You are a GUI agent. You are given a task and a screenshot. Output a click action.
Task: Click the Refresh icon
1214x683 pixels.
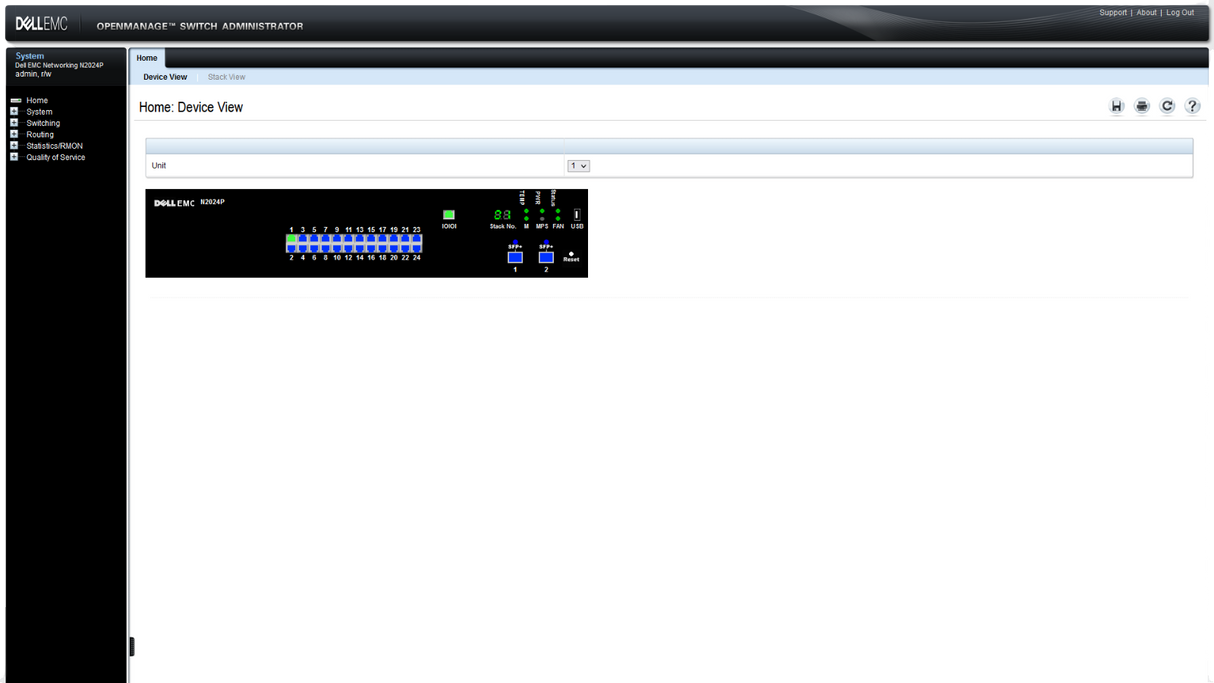tap(1167, 106)
